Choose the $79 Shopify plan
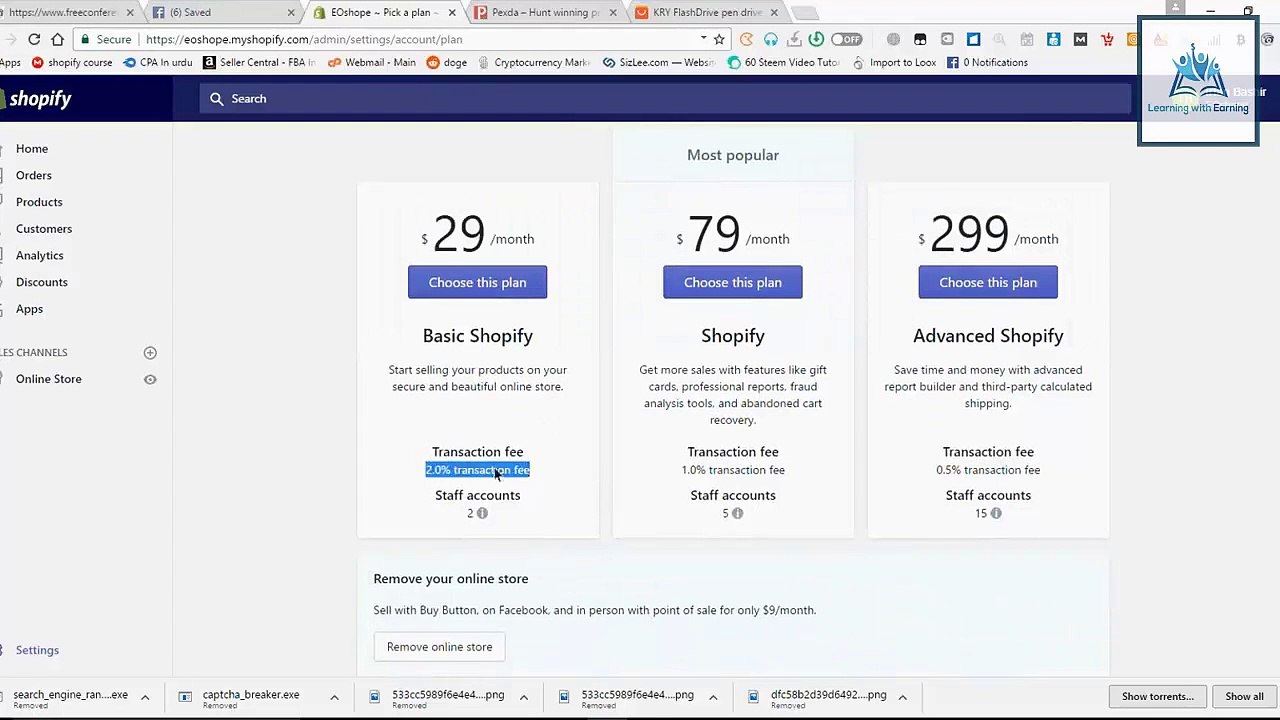 click(x=732, y=282)
